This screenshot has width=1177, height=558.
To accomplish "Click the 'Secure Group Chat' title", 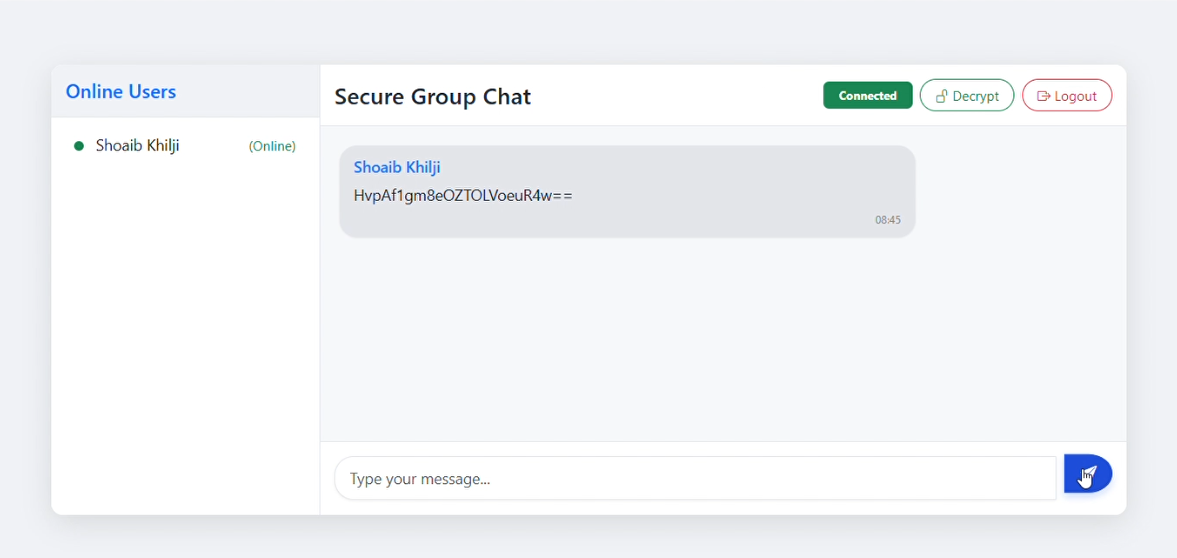I will [432, 96].
